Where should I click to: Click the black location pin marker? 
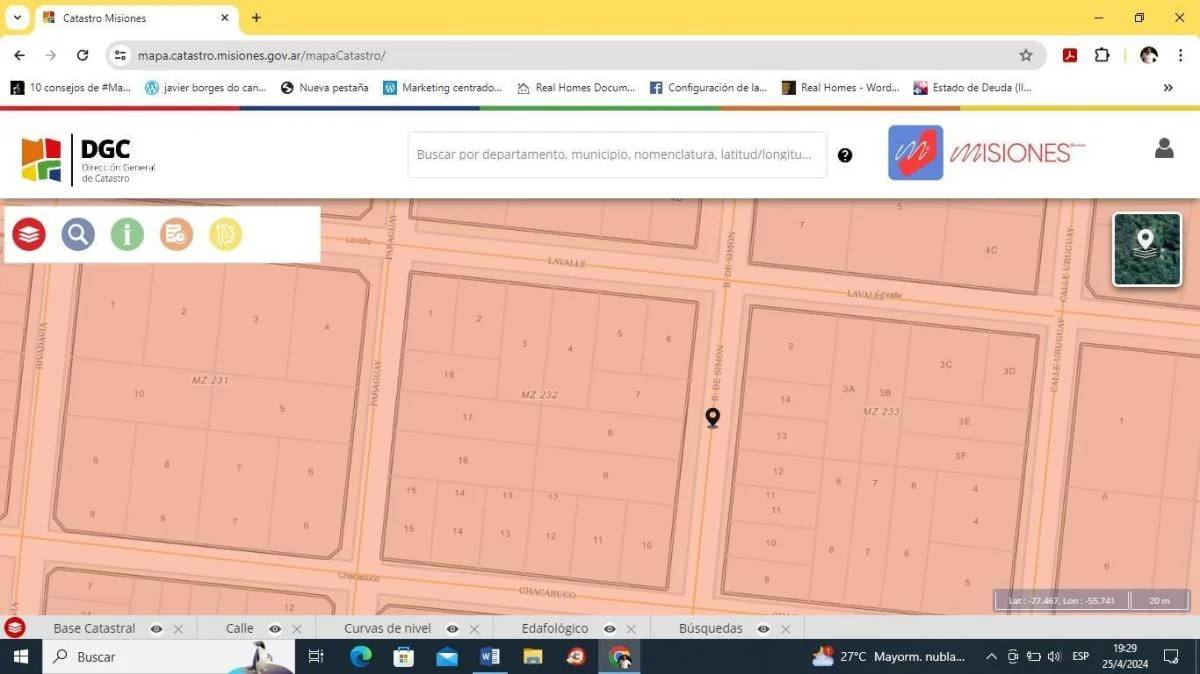712,417
